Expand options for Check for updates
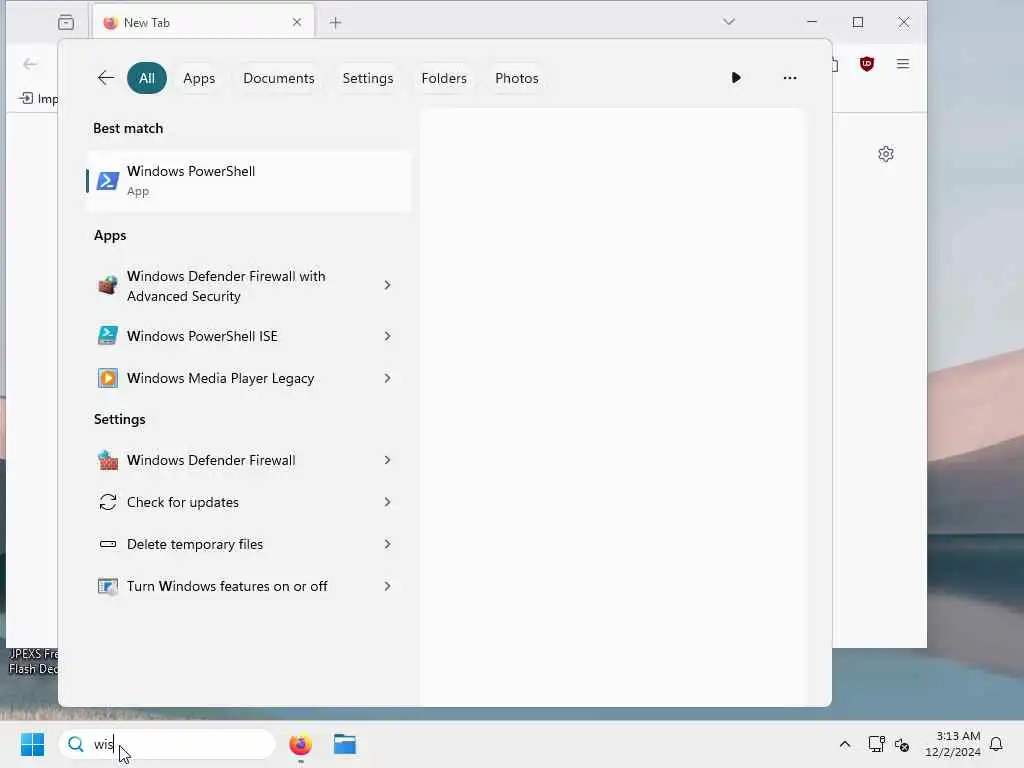The image size is (1024, 768). pos(387,502)
